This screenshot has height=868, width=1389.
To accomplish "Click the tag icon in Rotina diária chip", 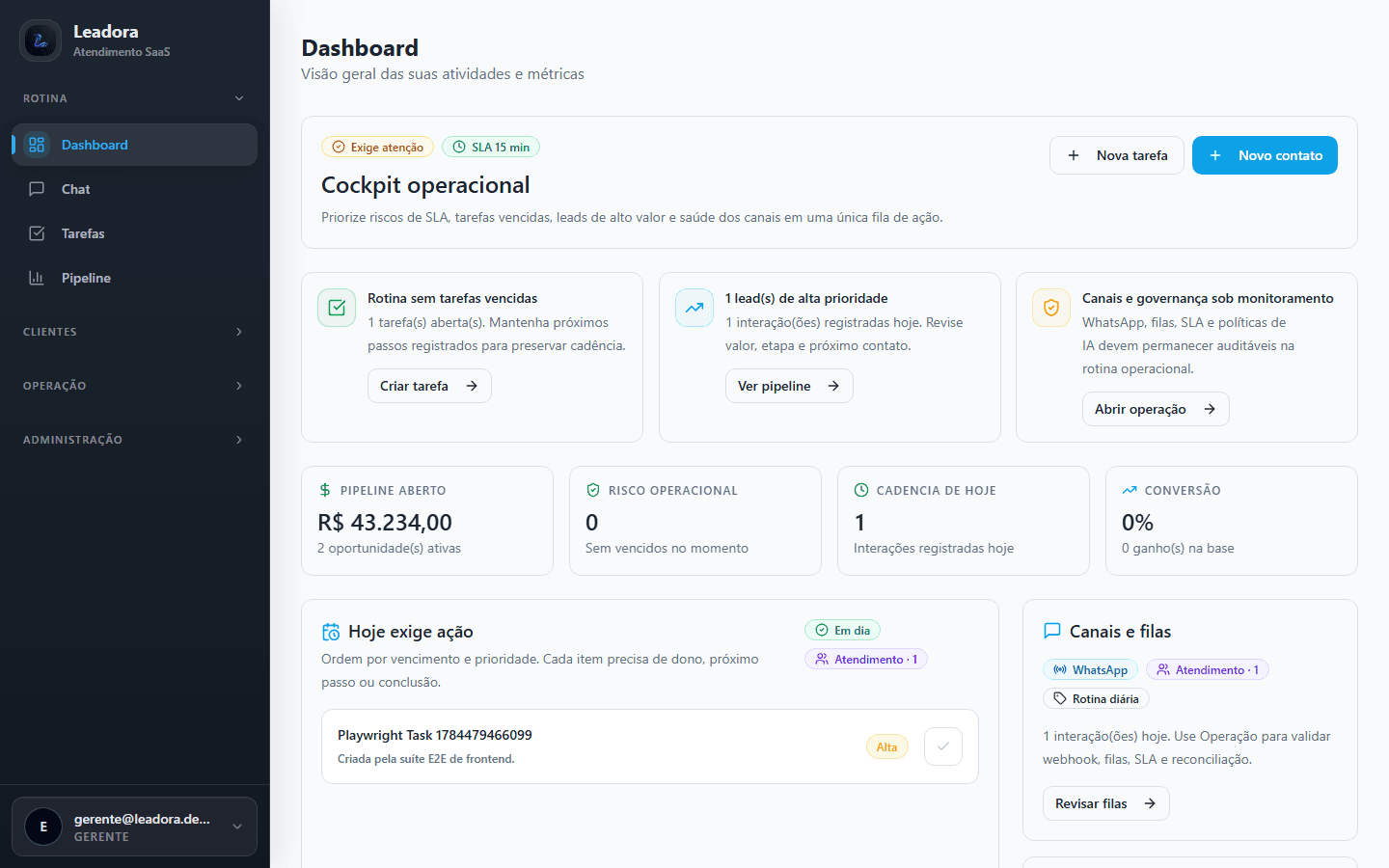I will click(x=1060, y=698).
